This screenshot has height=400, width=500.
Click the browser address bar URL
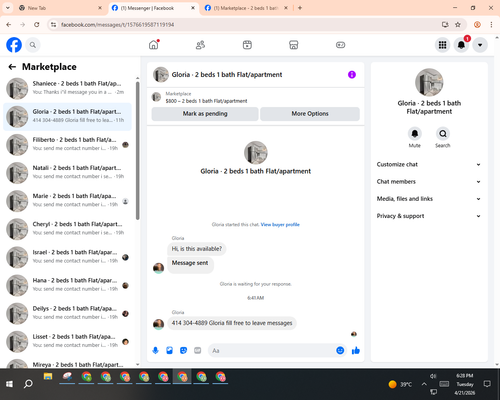click(117, 25)
